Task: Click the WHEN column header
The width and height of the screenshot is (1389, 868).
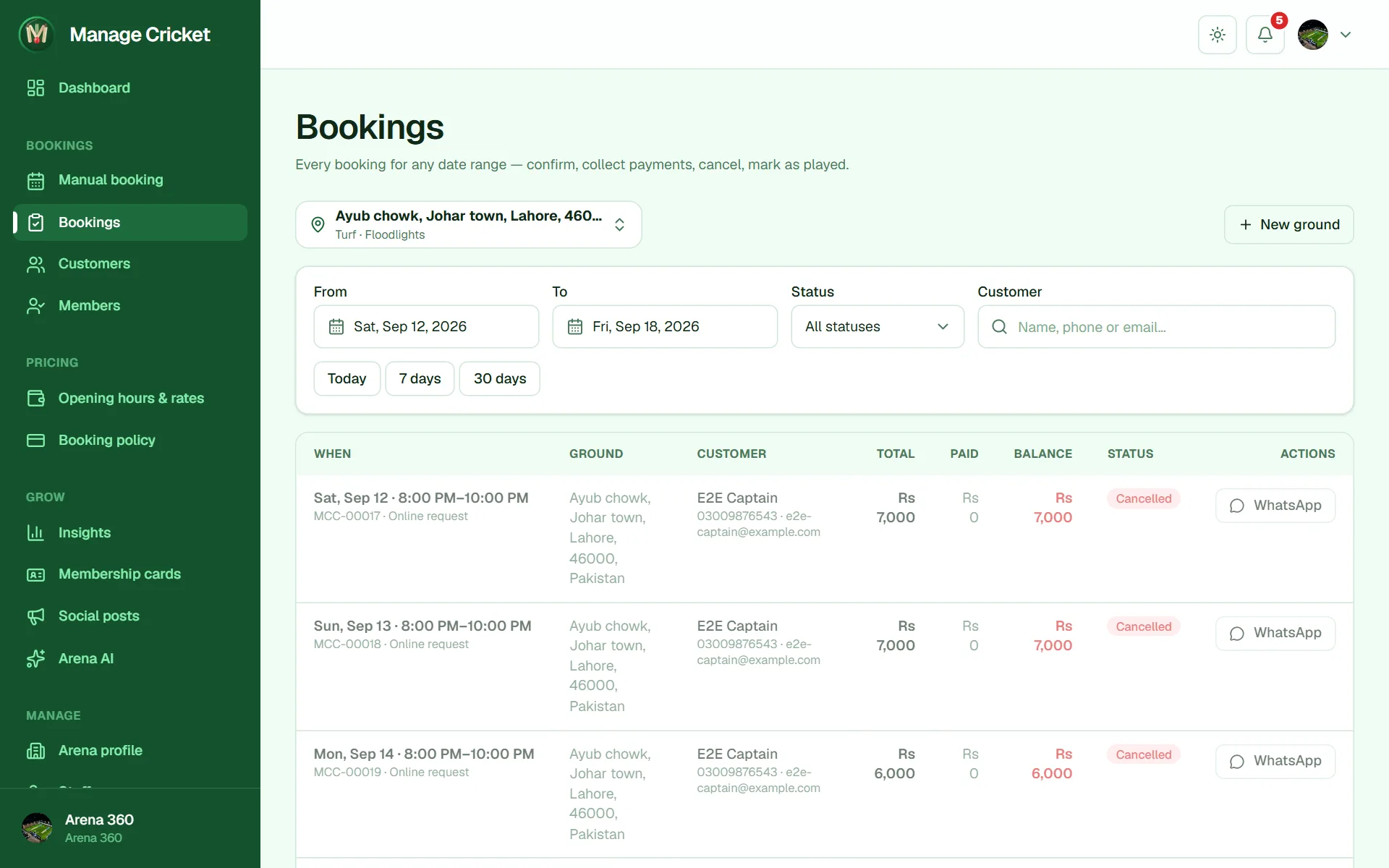Action: tap(333, 454)
